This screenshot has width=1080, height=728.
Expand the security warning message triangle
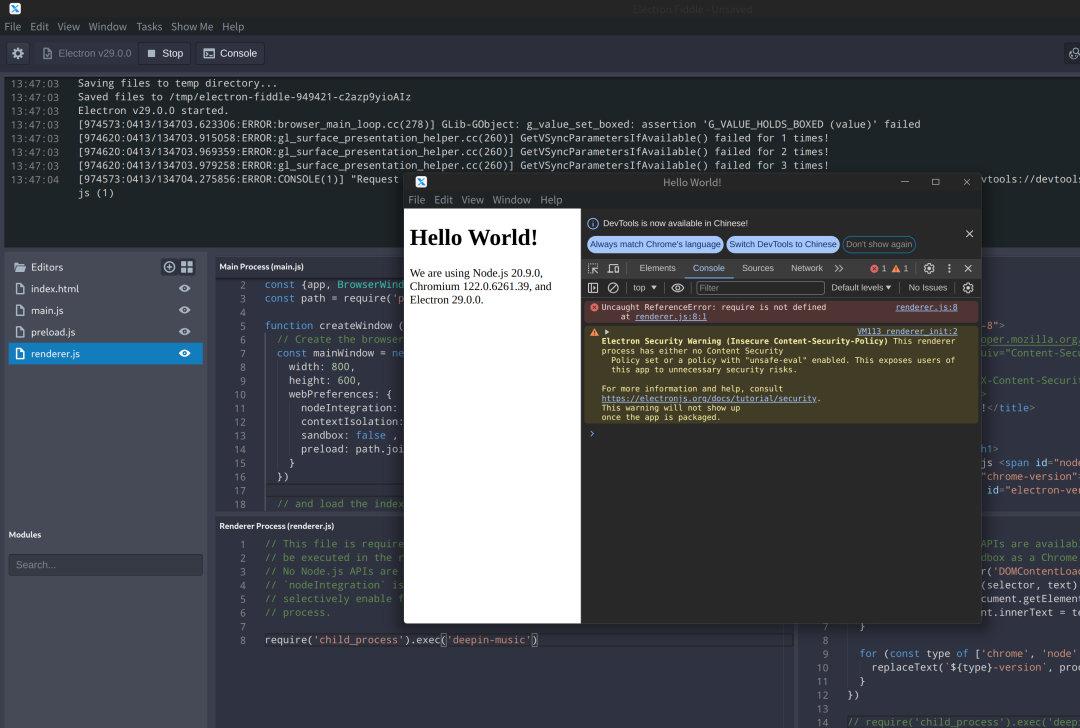[x=607, y=332]
